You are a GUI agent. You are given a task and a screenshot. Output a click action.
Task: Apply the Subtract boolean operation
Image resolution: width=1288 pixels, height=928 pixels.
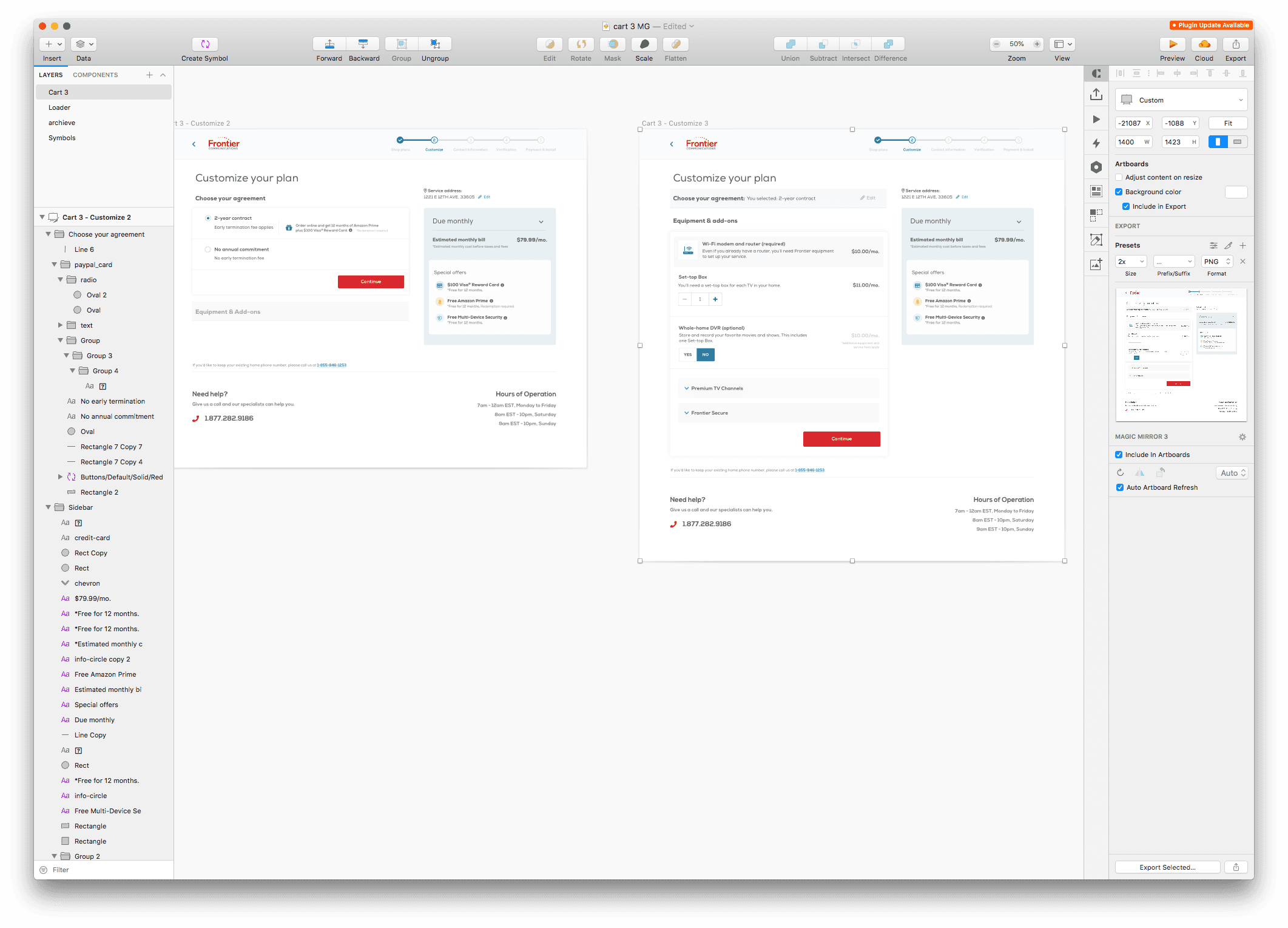coord(823,44)
